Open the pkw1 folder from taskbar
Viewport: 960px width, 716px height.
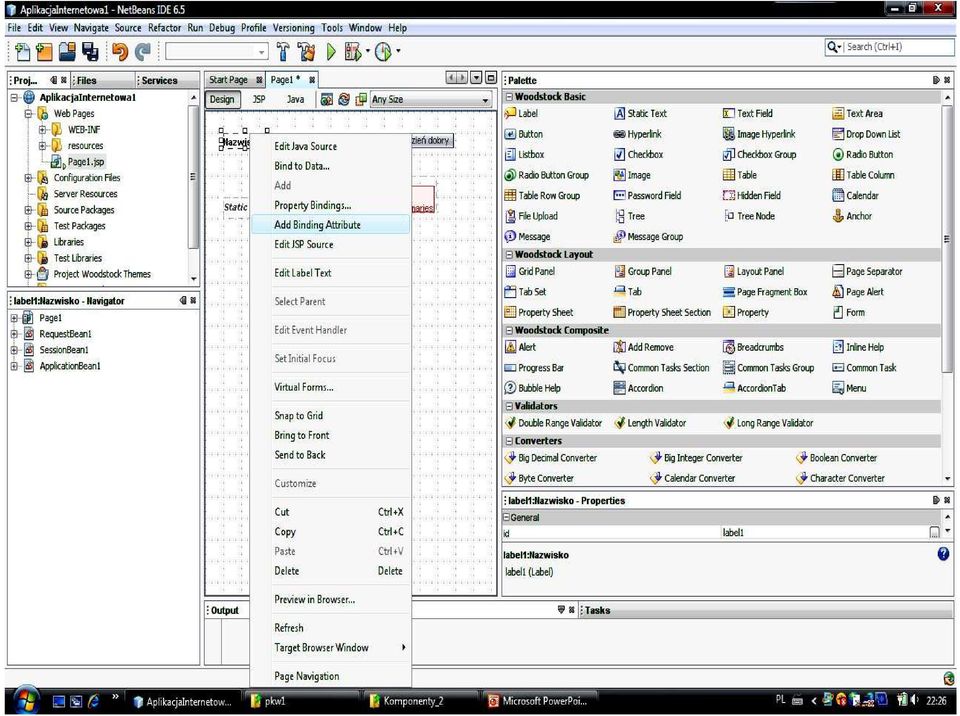click(303, 701)
